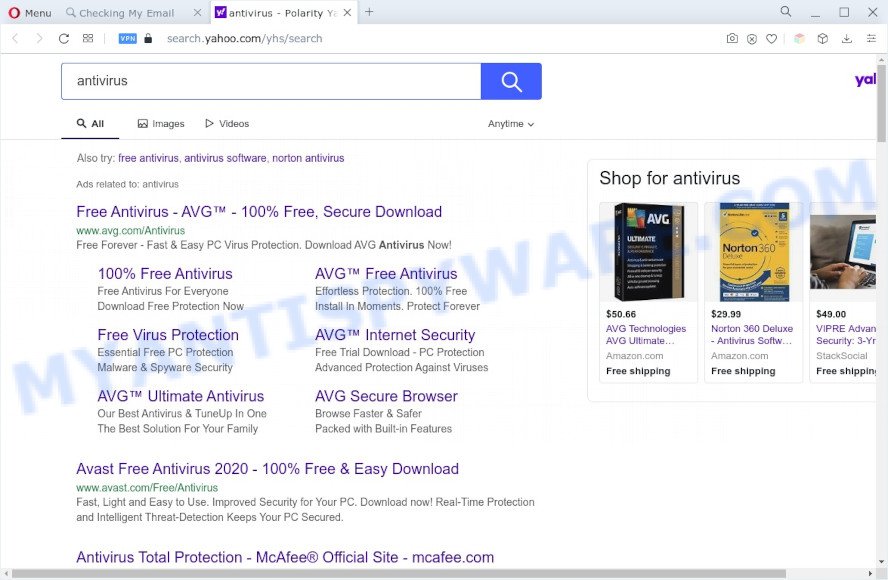888x580 pixels.
Task: Open the AVG Secure Browser sublink
Action: [386, 396]
